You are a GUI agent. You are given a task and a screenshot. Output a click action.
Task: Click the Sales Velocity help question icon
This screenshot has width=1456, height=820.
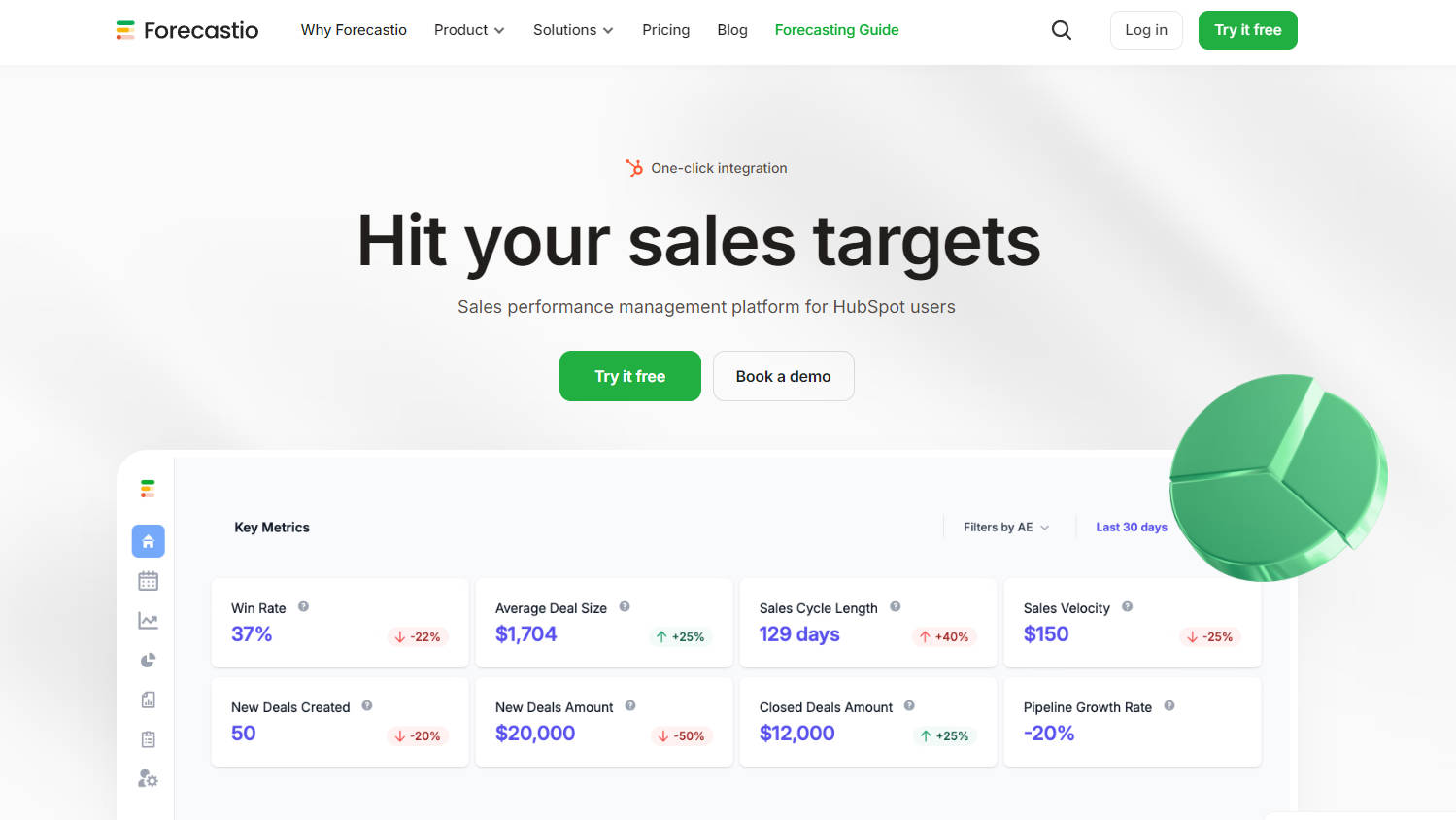coord(1128,607)
